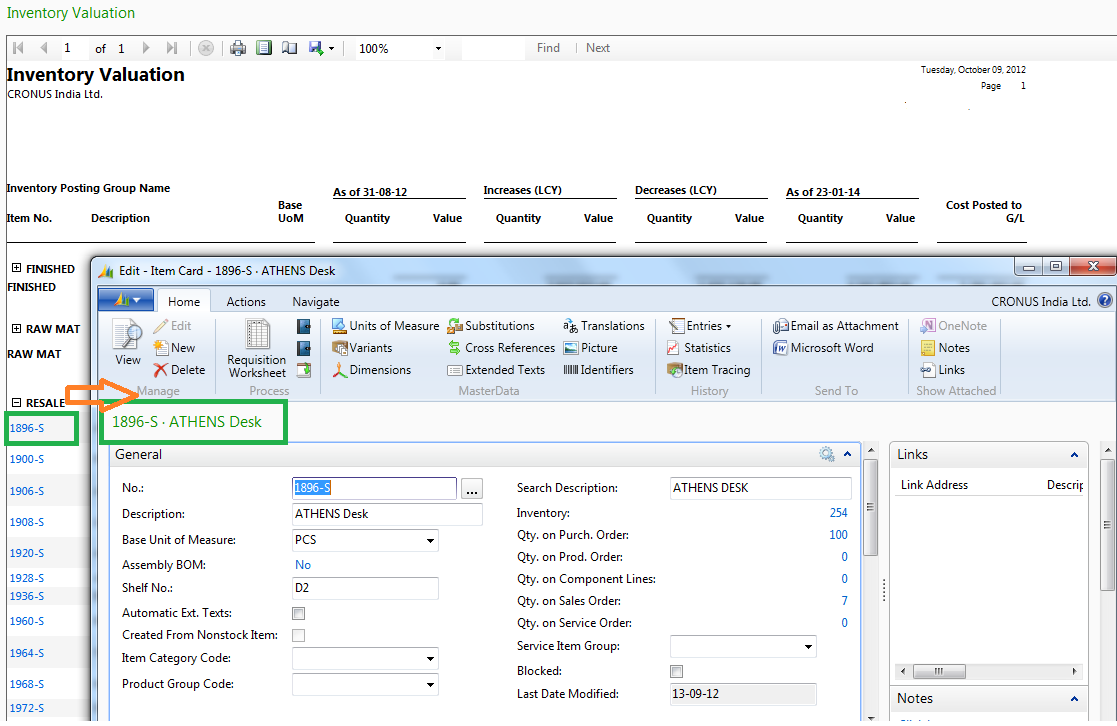
Task: Go to first page of report
Action: pyautogui.click(x=19, y=48)
